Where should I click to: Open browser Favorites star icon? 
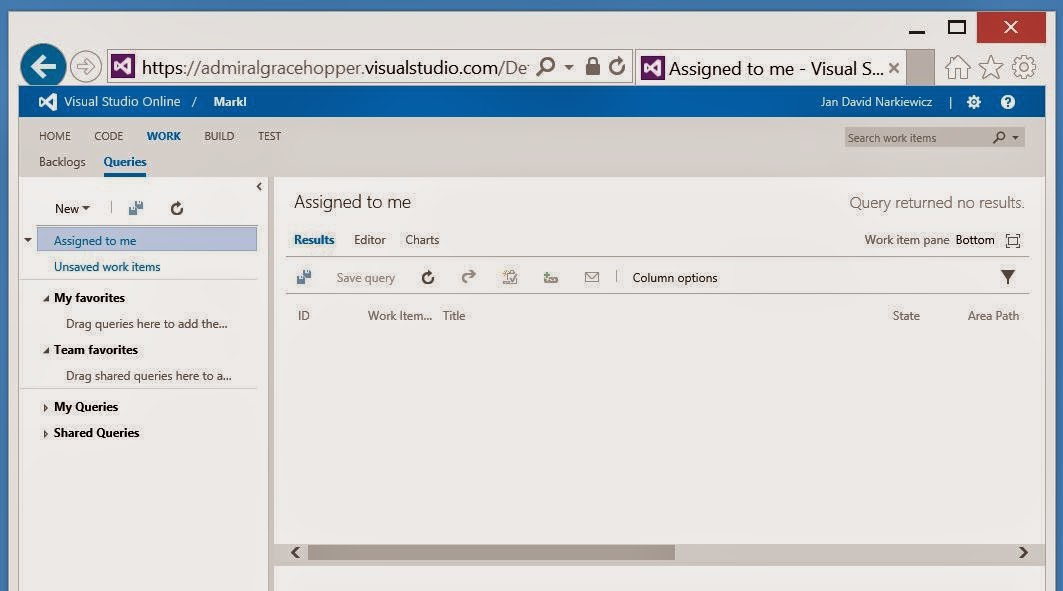tap(990, 67)
